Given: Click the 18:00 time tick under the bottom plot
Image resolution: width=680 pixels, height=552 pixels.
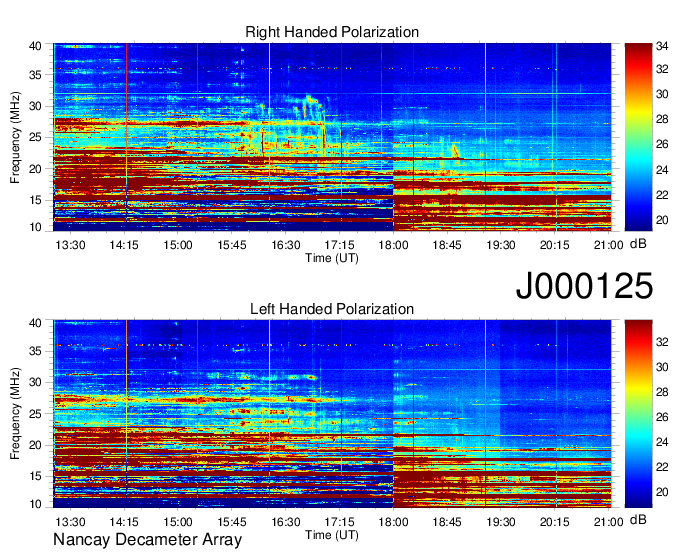Looking at the screenshot, I should pos(393,522).
